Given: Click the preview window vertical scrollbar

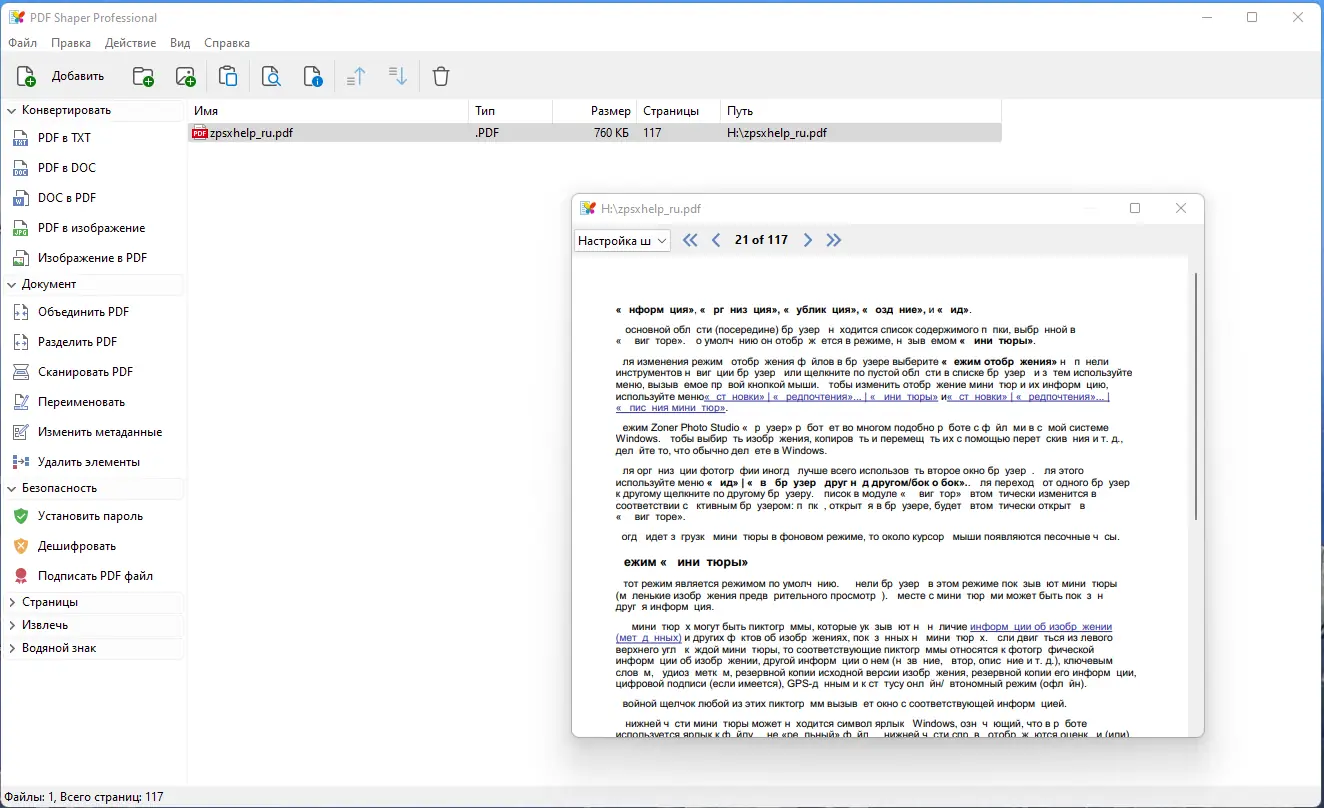Looking at the screenshot, I should 1196,395.
